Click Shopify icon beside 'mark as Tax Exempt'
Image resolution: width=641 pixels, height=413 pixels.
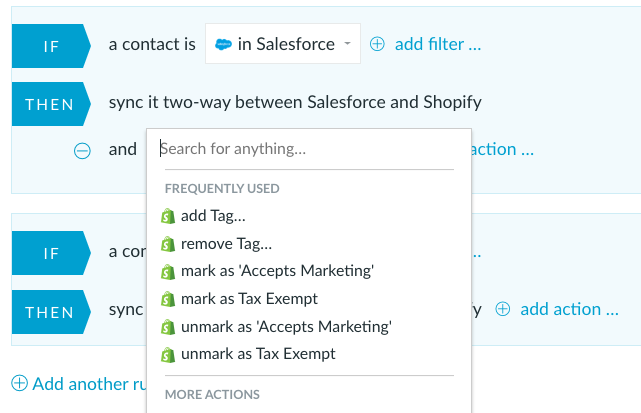168,299
